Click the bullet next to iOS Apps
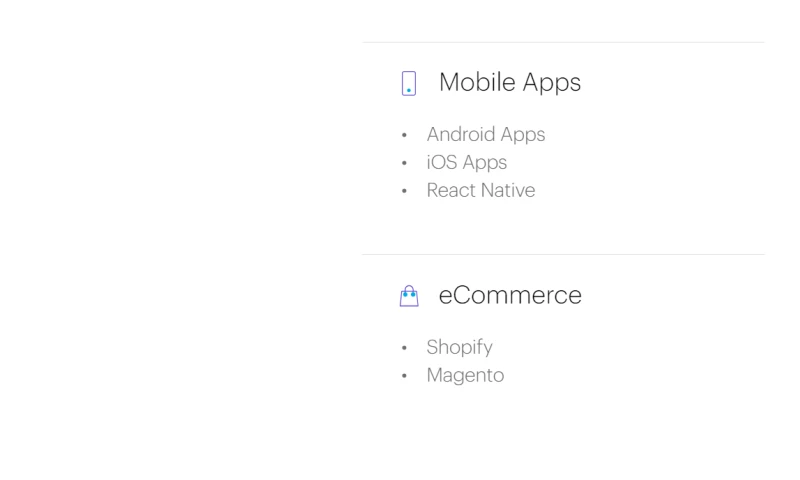The image size is (800, 480). coord(404,163)
